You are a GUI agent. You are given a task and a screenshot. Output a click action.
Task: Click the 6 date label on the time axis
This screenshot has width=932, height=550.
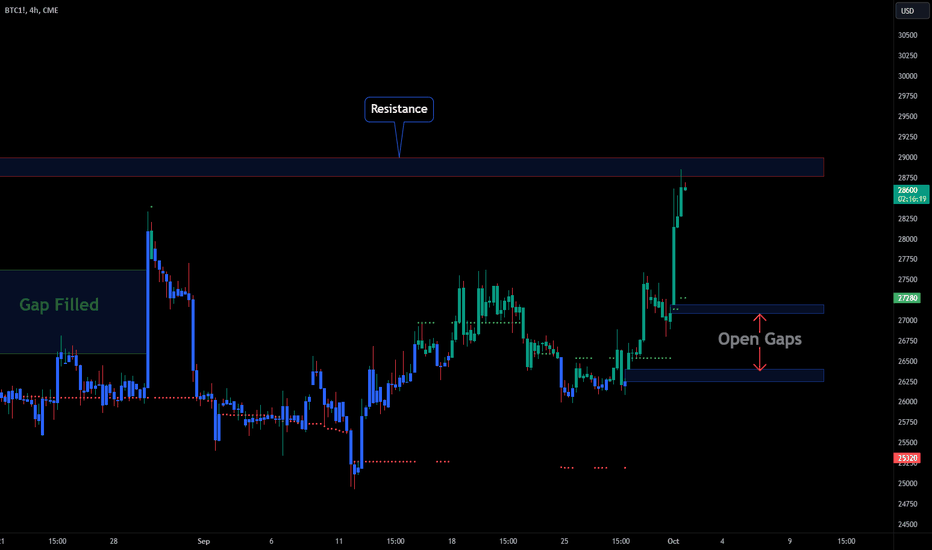pyautogui.click(x=271, y=541)
